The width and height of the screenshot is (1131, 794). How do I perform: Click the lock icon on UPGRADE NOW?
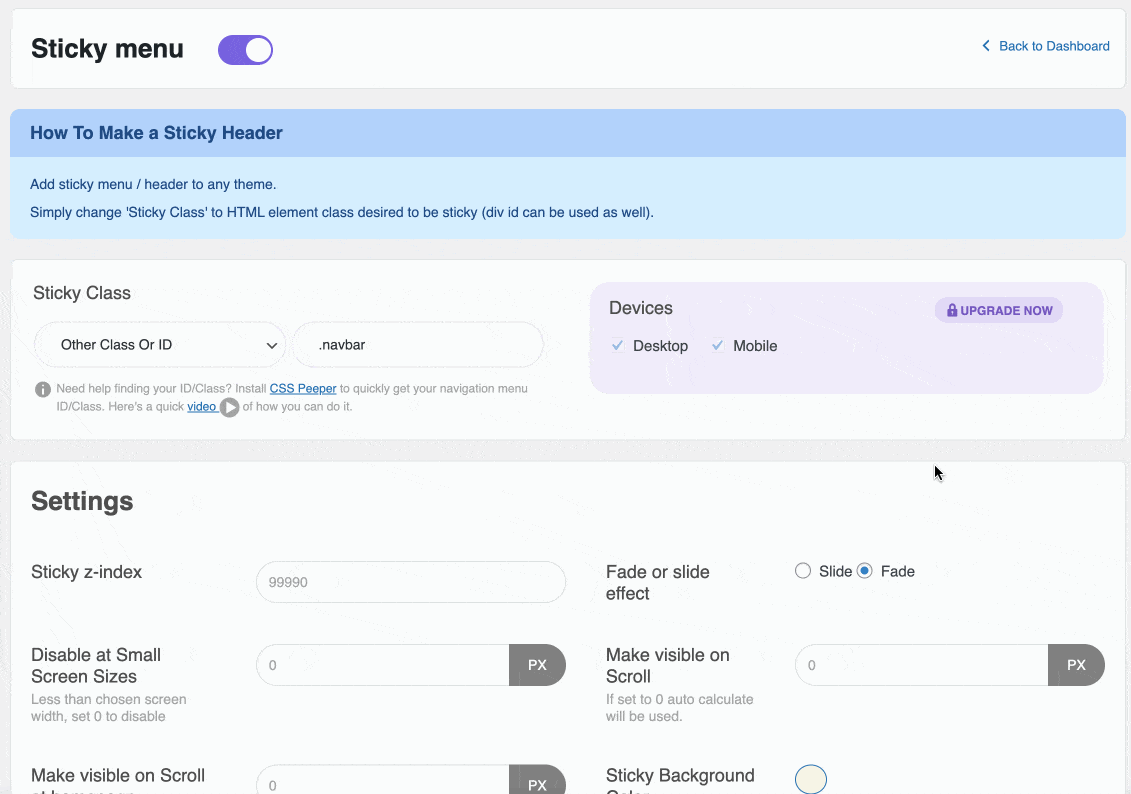(x=952, y=310)
